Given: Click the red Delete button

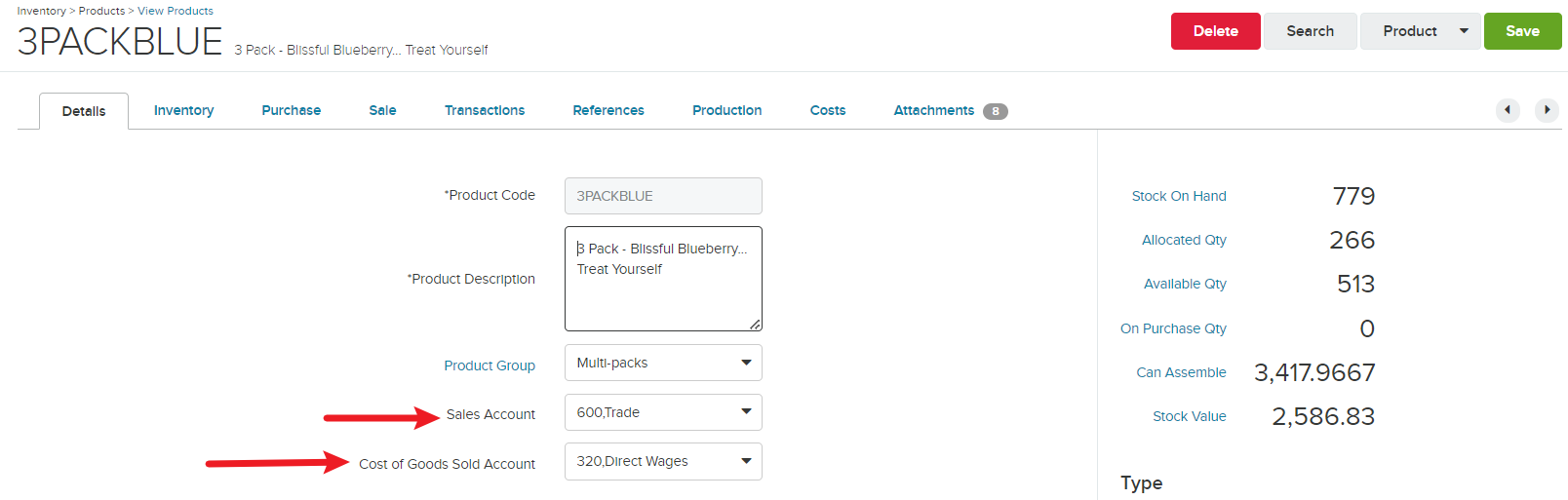Looking at the screenshot, I should 1216,31.
